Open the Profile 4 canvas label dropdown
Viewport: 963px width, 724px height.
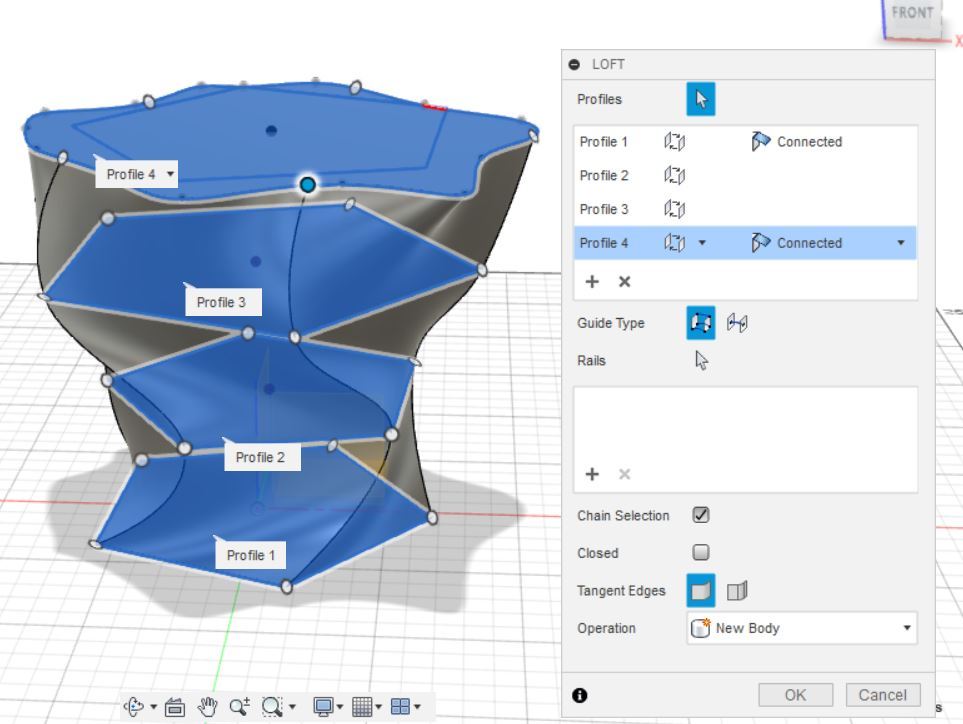pyautogui.click(x=170, y=174)
